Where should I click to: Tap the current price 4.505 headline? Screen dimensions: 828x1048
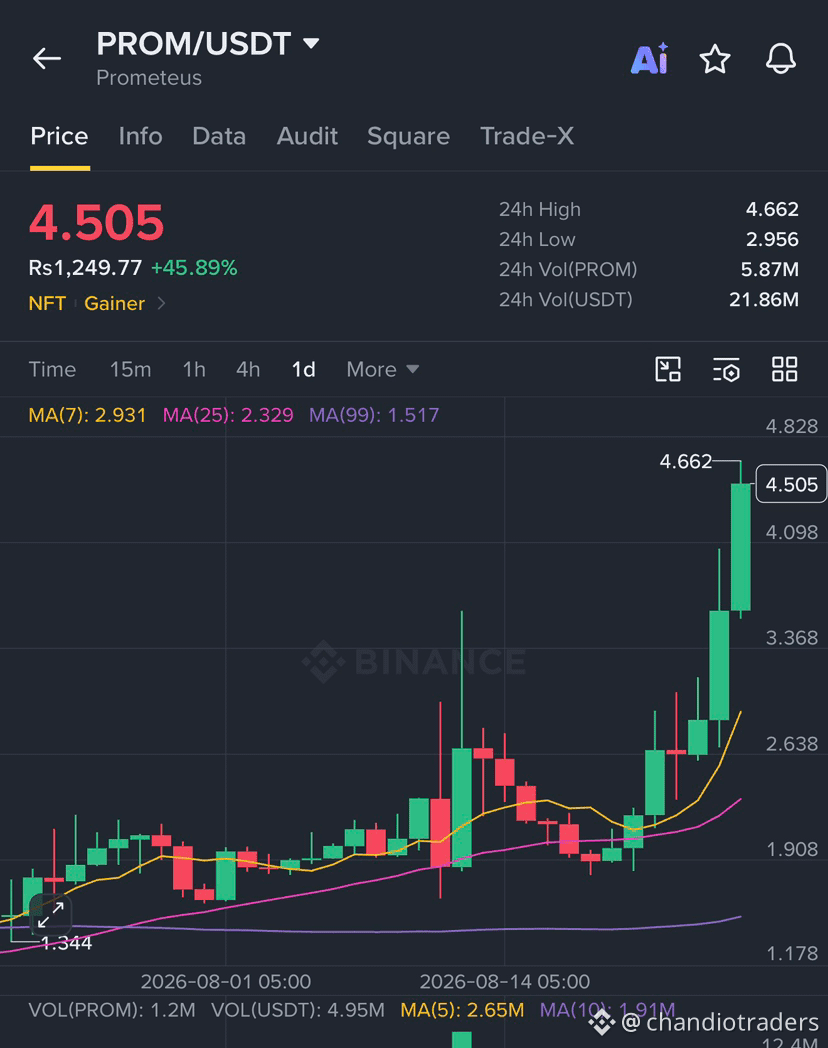coord(96,223)
